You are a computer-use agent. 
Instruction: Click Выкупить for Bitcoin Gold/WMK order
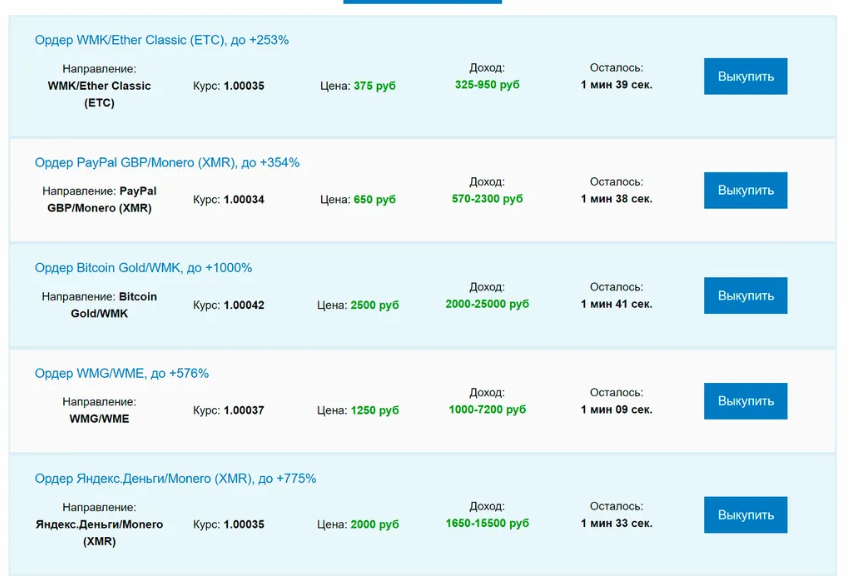click(x=745, y=295)
